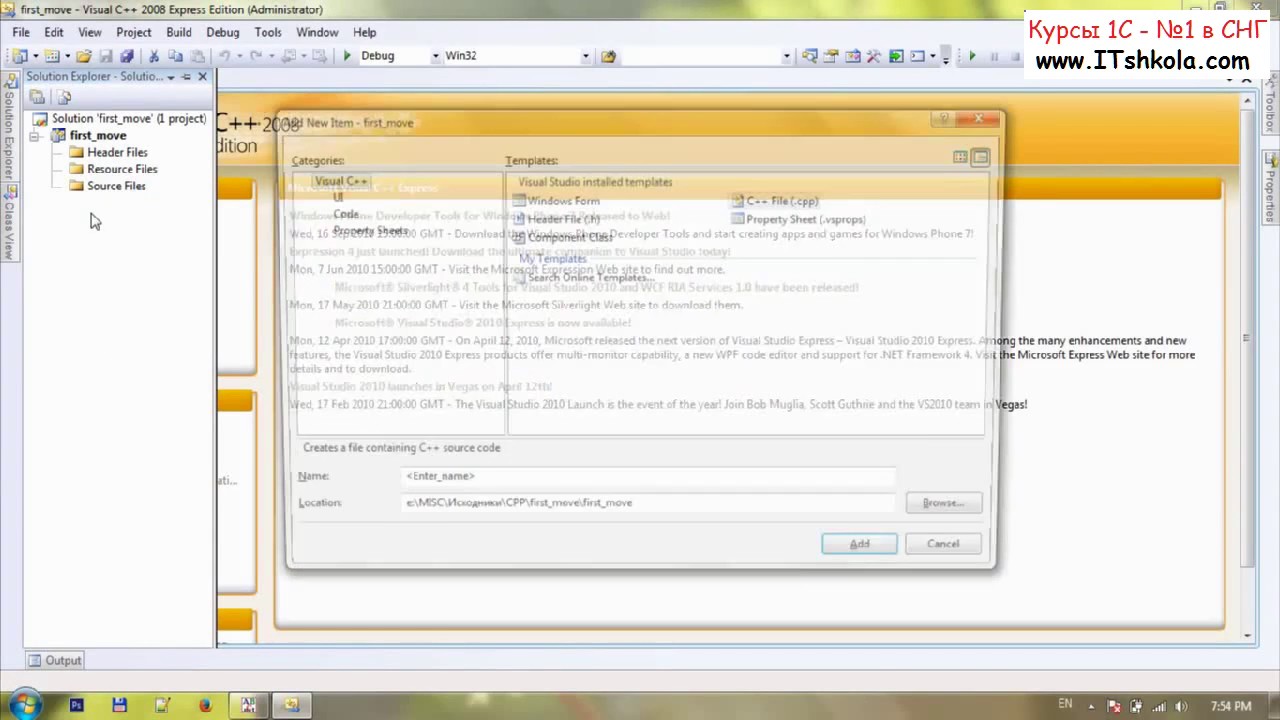Select the Property Sheet (.vsprops) template
The width and height of the screenshot is (1280, 720).
(x=798, y=219)
